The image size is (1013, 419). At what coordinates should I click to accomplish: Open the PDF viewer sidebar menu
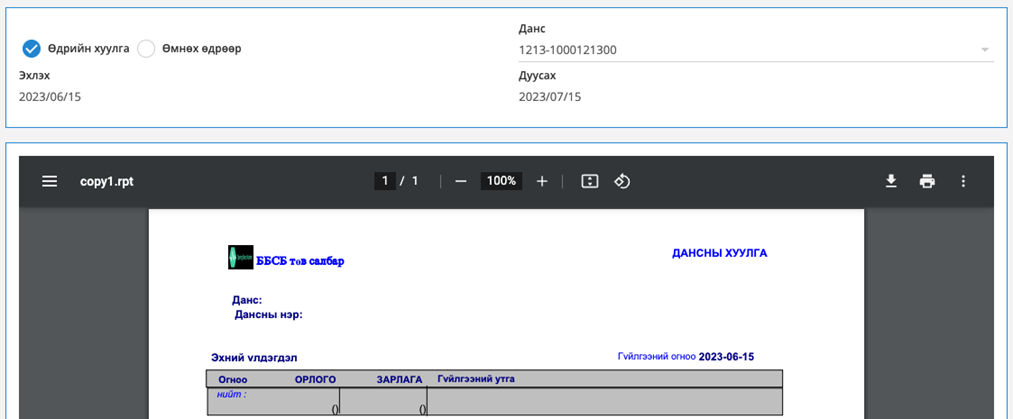tap(50, 181)
